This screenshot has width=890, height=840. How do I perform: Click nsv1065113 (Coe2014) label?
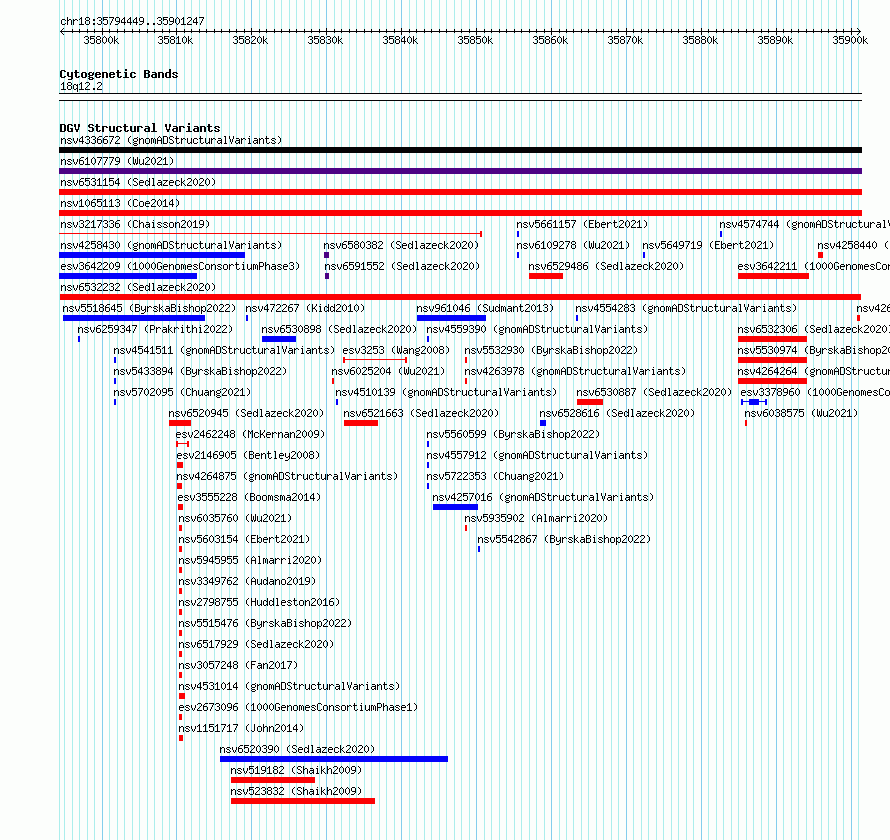pos(120,203)
